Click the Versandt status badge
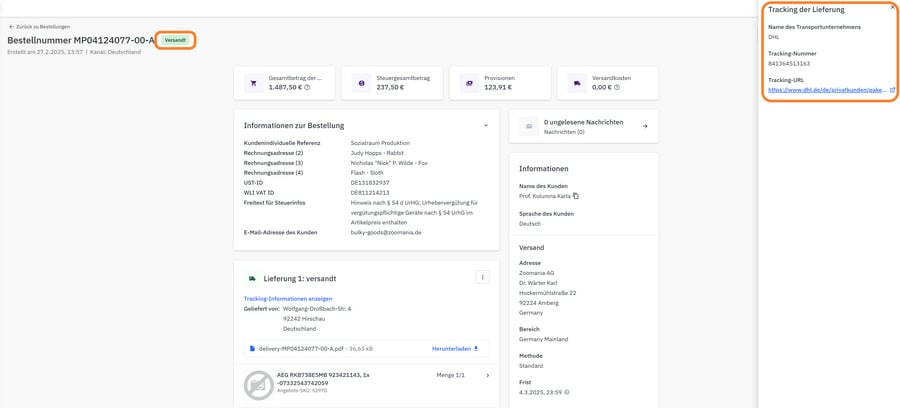Image resolution: width=900 pixels, height=408 pixels. pos(175,40)
